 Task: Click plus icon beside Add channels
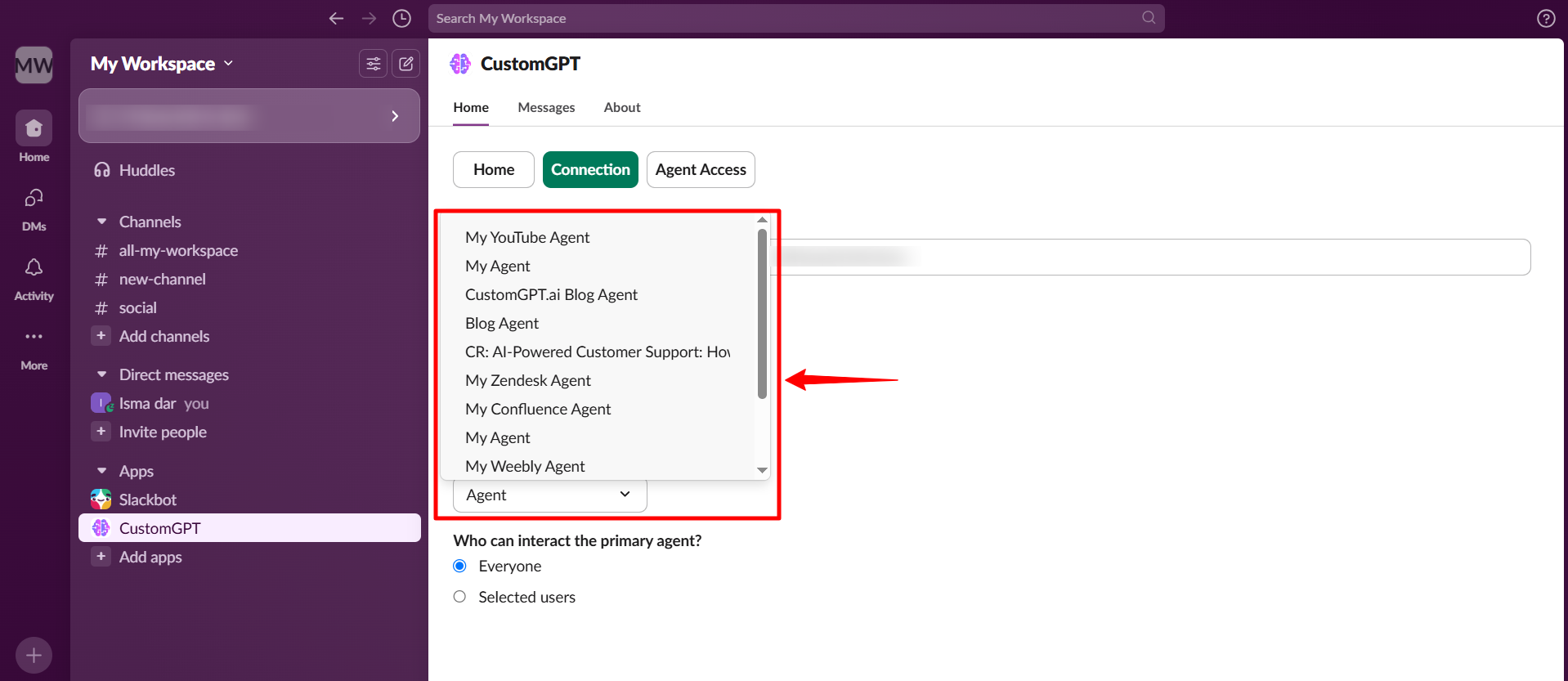coord(101,336)
